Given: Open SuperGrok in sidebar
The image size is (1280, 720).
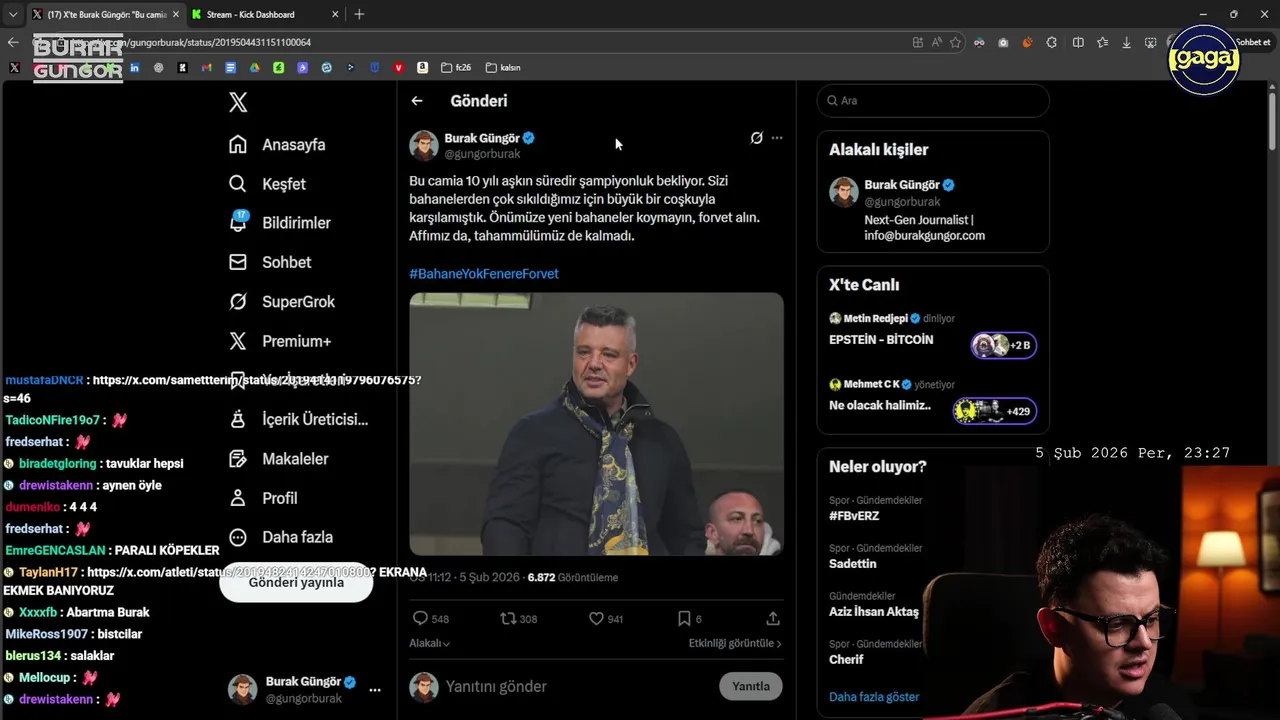Looking at the screenshot, I should click(x=282, y=302).
